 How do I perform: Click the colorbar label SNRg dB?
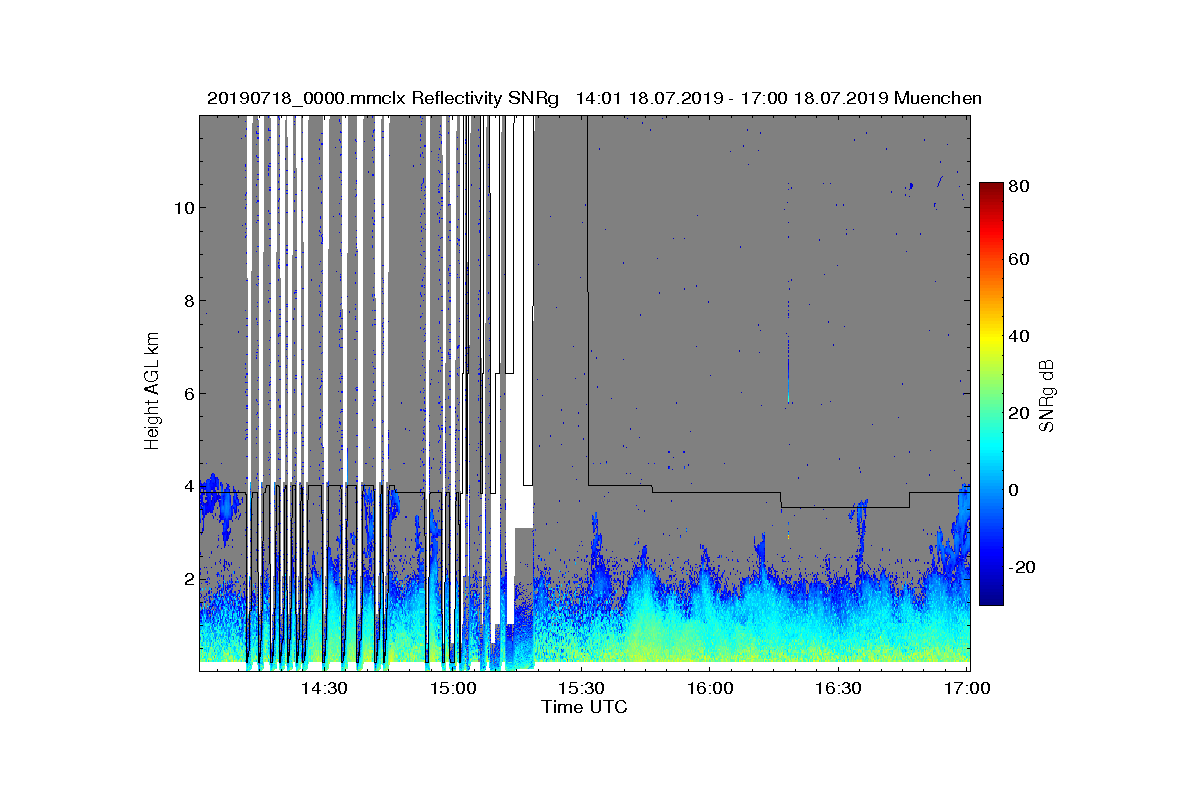(x=1046, y=395)
